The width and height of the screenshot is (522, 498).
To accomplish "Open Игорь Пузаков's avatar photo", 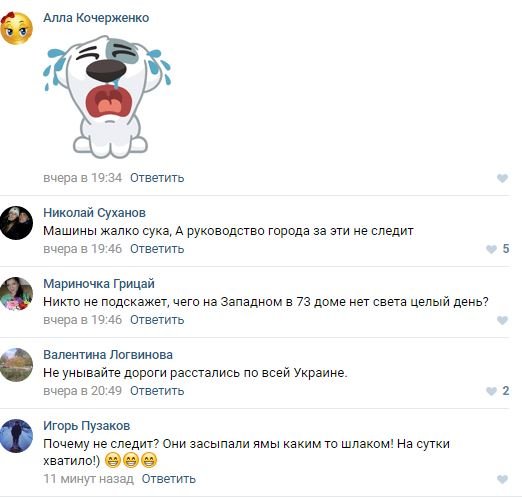I will tap(16, 436).
